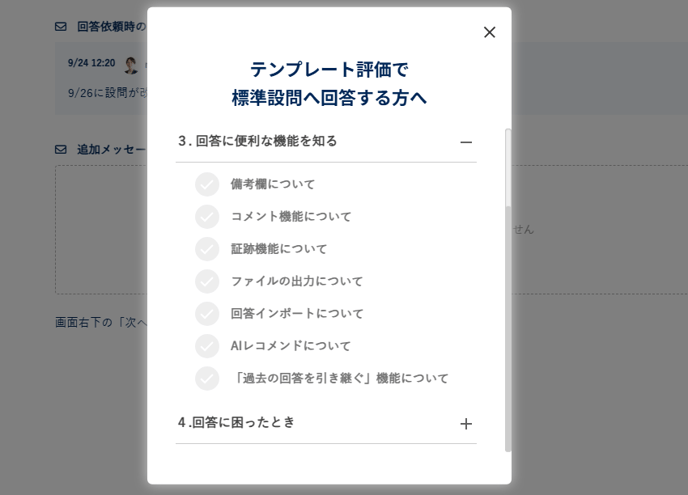Click the 3. 回答に便利な機能を知る header
The width and height of the screenshot is (688, 495).
click(258, 141)
